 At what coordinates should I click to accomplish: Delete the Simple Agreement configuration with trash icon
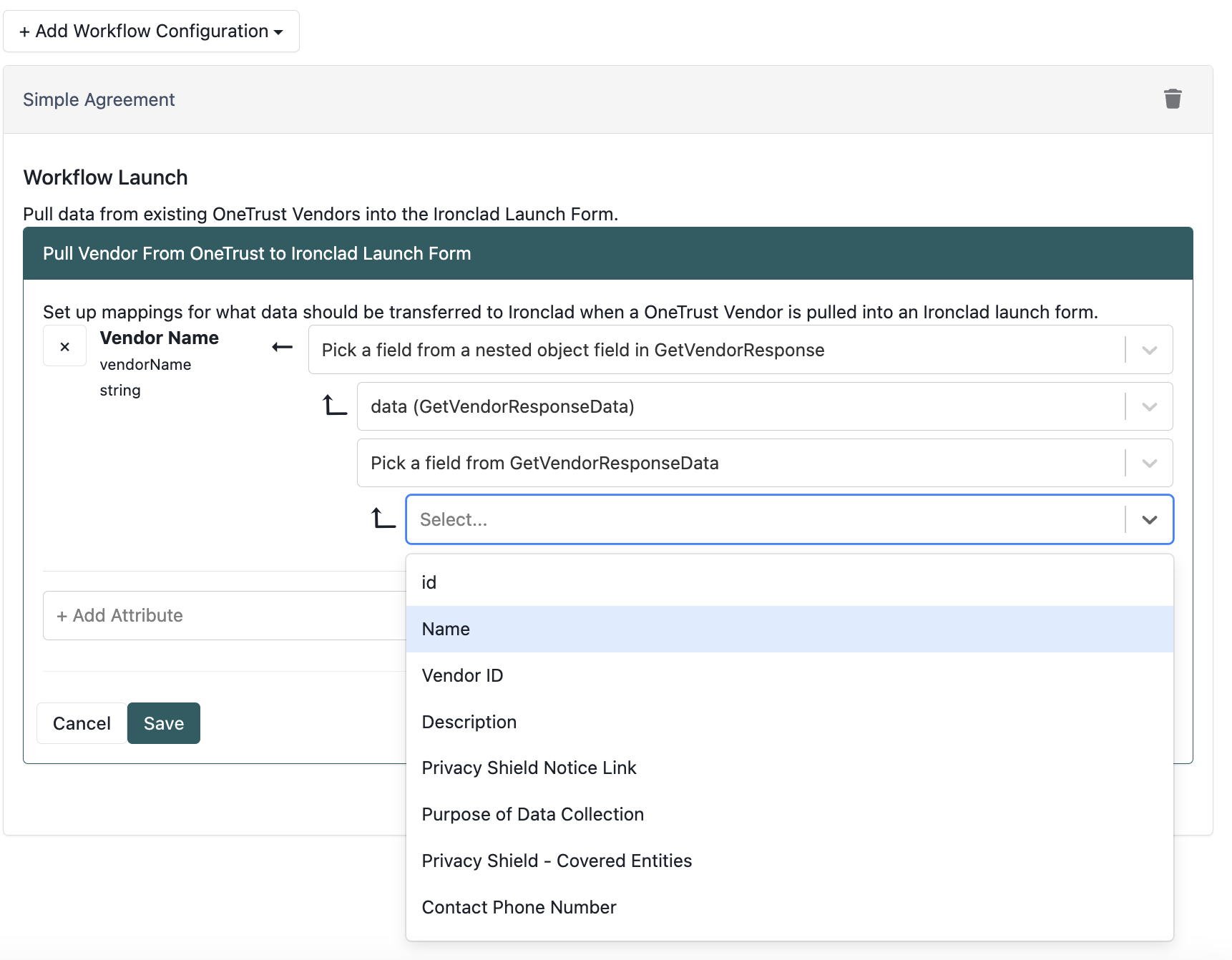[1173, 99]
